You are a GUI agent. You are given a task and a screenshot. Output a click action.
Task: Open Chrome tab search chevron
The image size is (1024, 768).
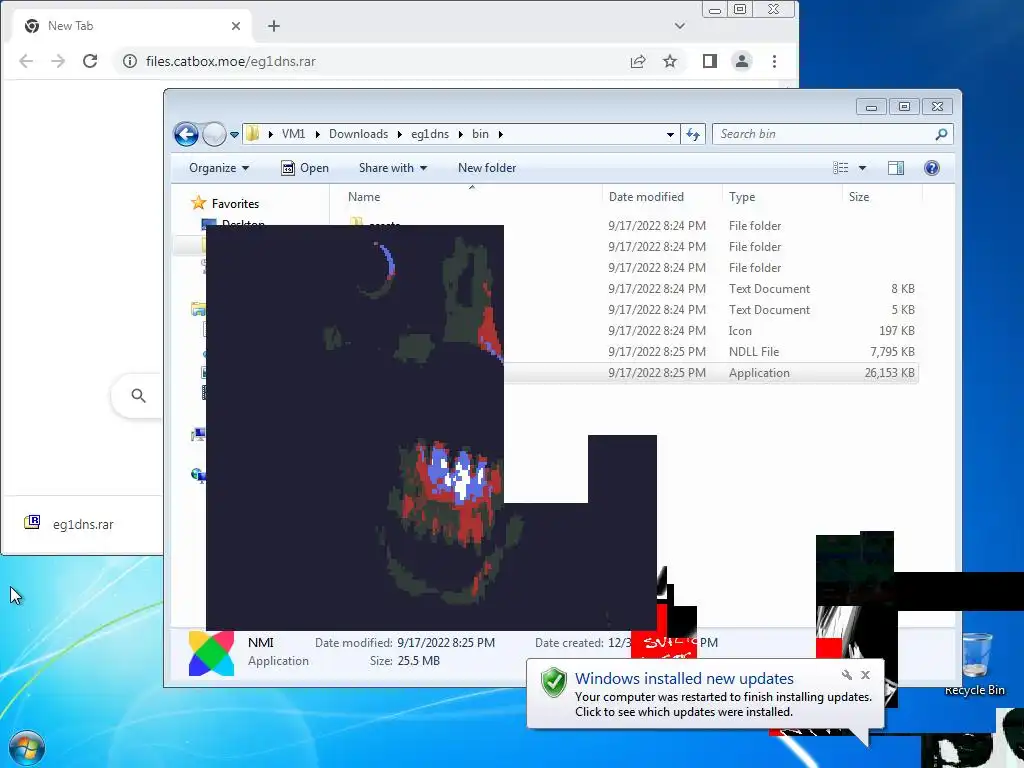pyautogui.click(x=680, y=26)
